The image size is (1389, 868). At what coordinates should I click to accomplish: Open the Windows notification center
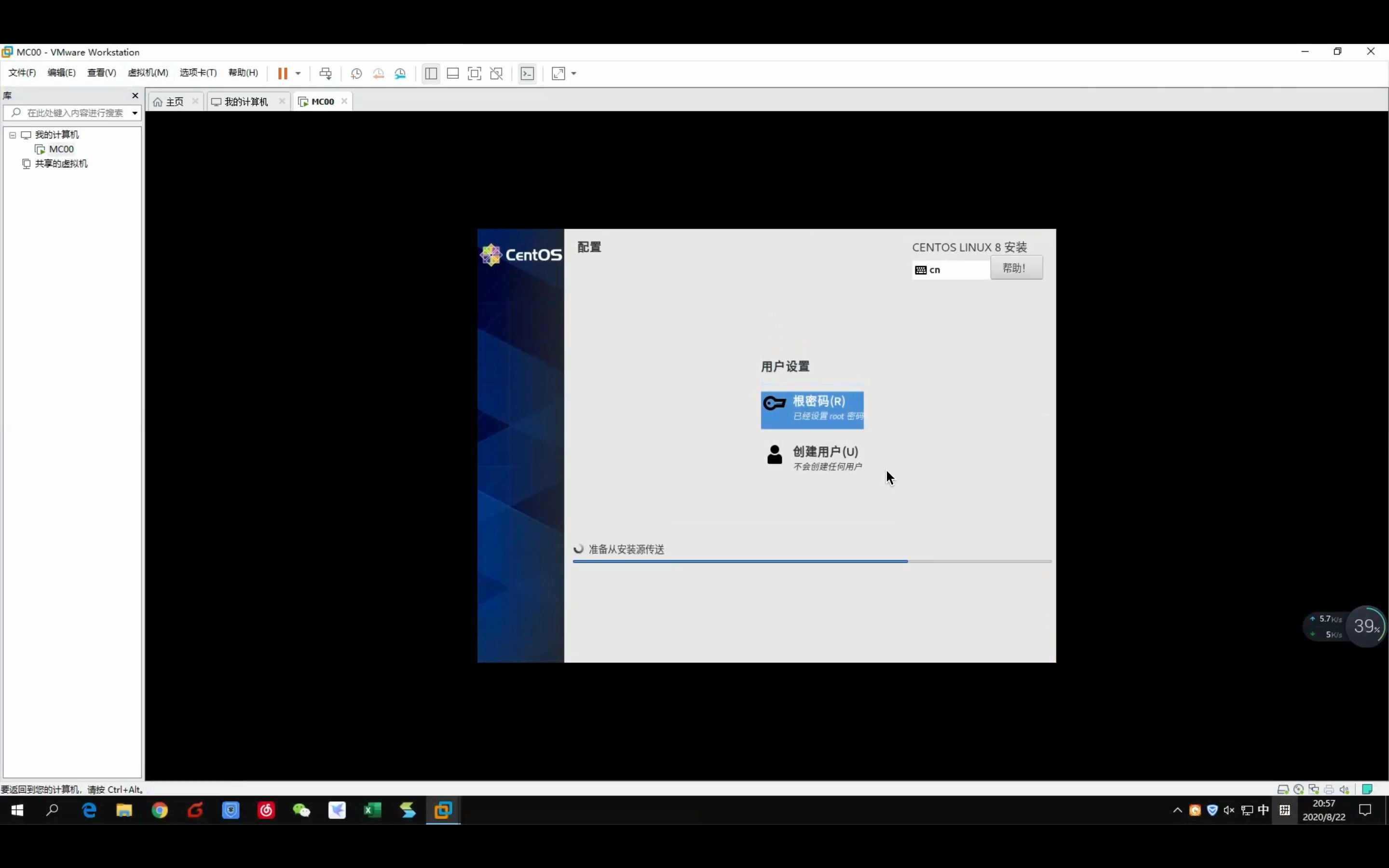1365,810
